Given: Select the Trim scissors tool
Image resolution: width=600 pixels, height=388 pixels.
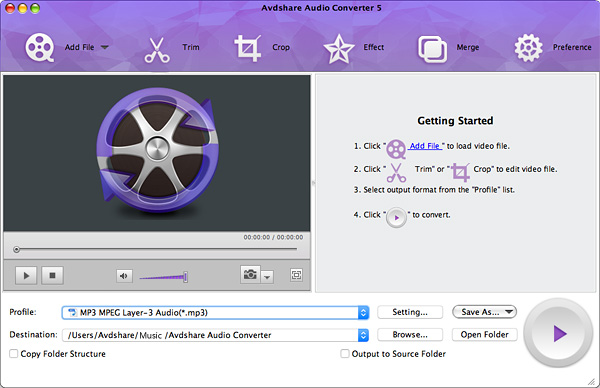Looking at the screenshot, I should pos(157,50).
